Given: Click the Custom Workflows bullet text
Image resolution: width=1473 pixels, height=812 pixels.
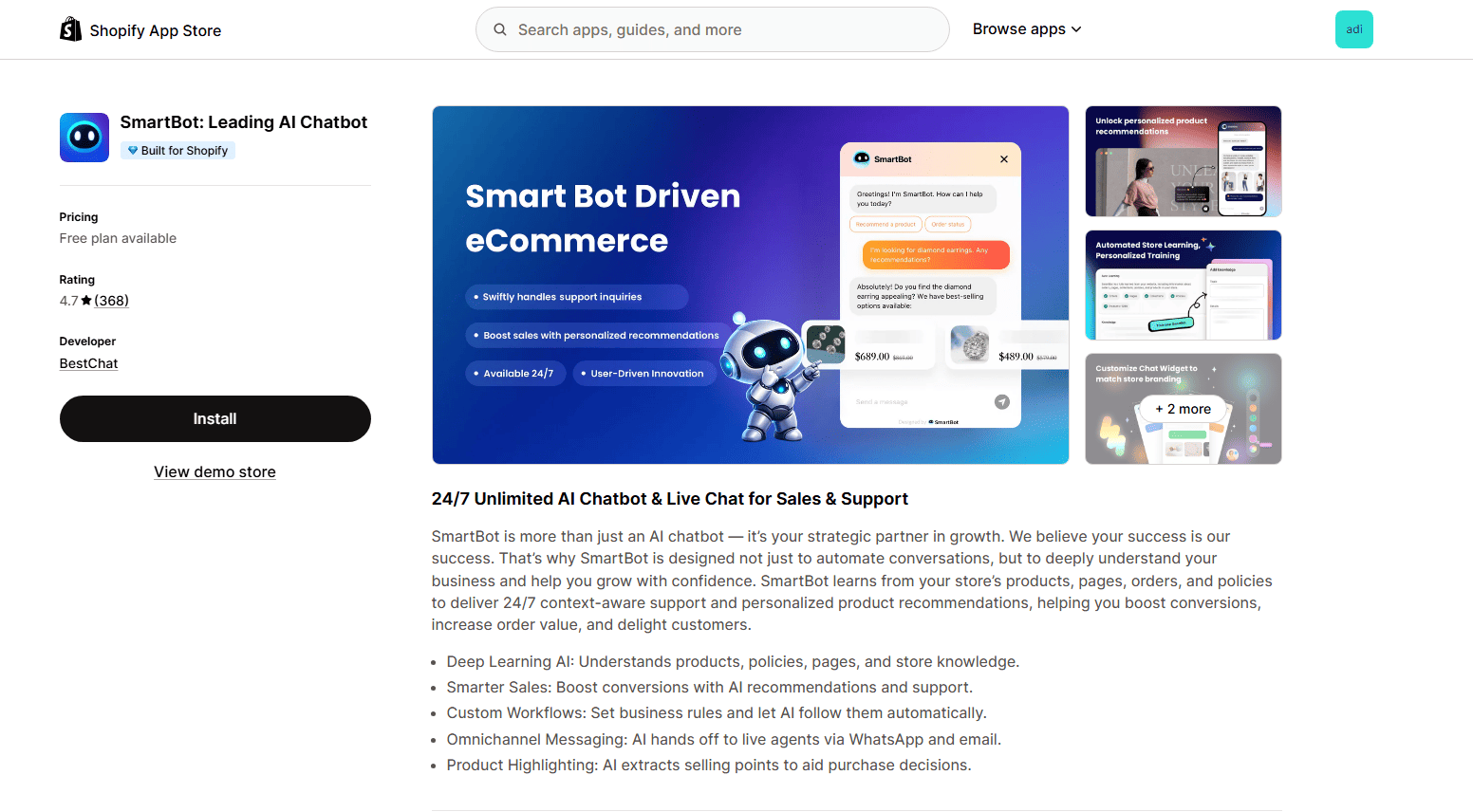Looking at the screenshot, I should [717, 713].
